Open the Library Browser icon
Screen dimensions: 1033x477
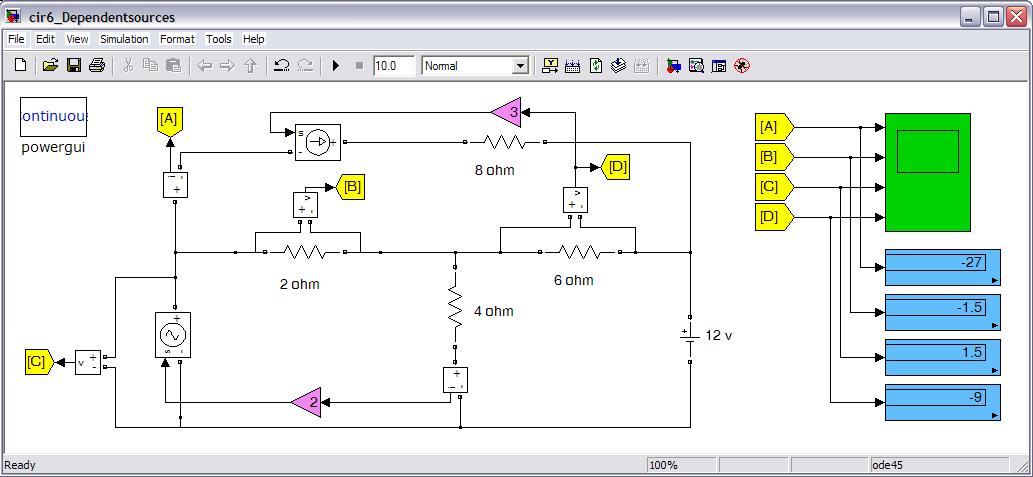tap(674, 66)
